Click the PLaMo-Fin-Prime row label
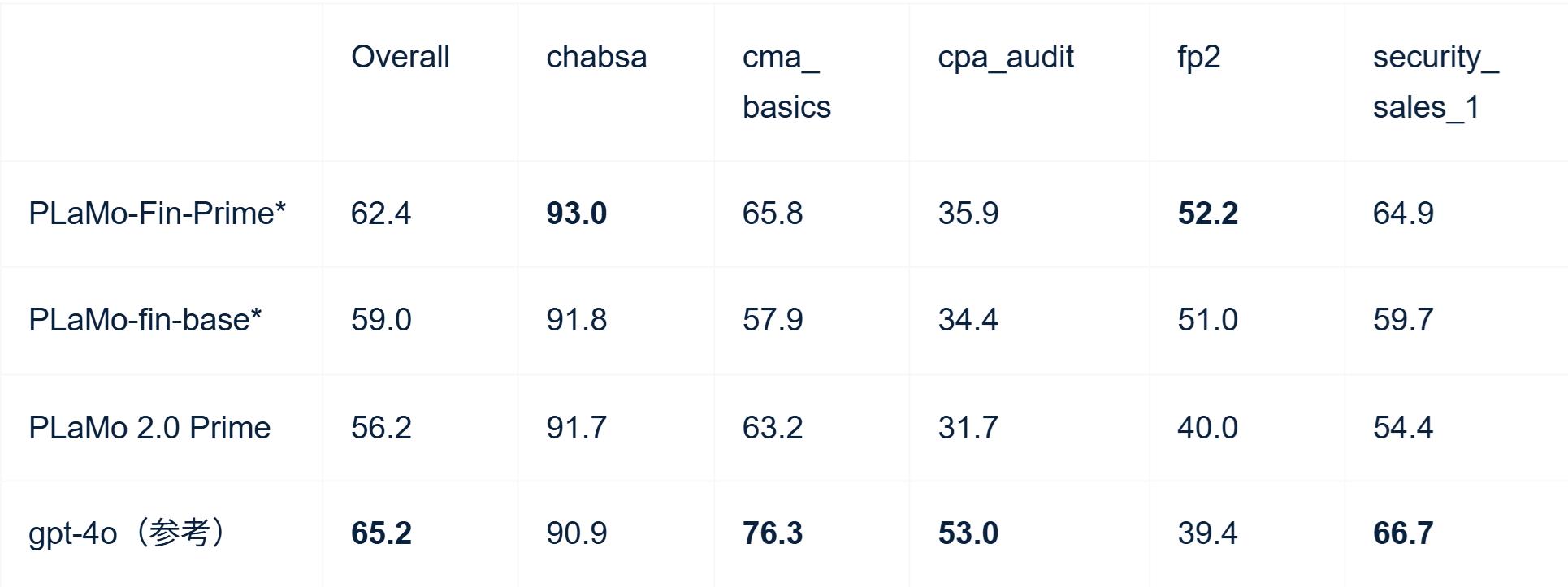The width and height of the screenshot is (1568, 587). [x=157, y=214]
